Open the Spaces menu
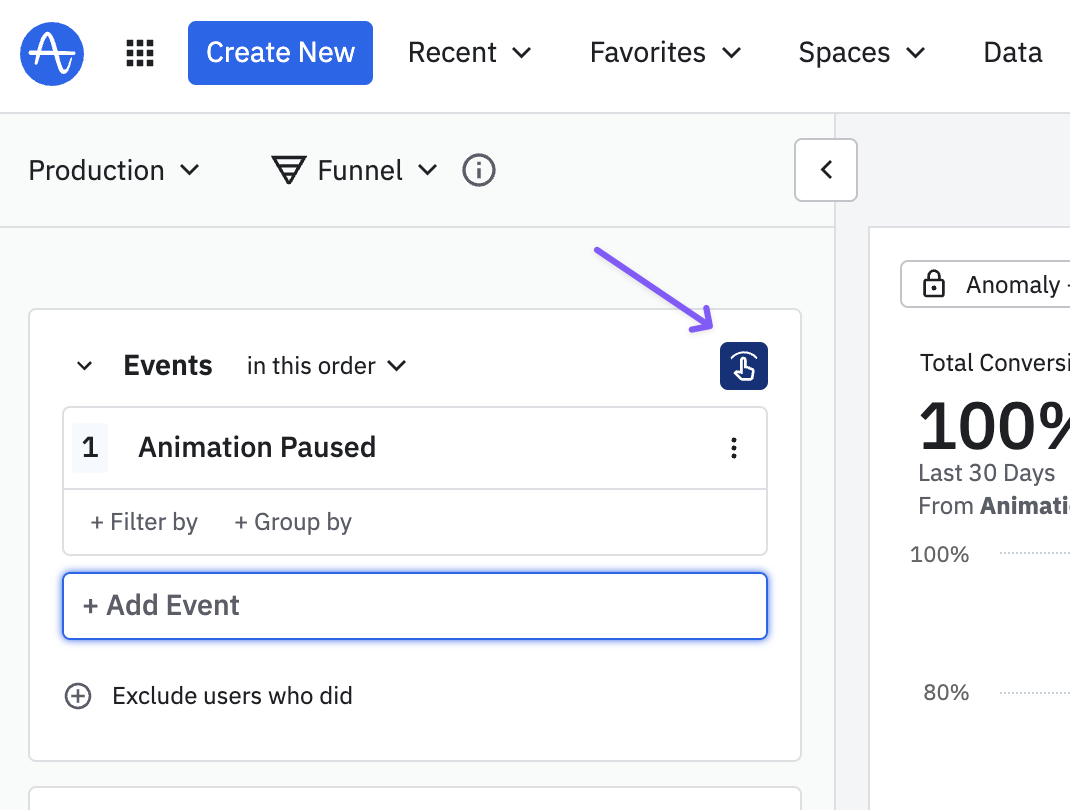 [x=861, y=53]
